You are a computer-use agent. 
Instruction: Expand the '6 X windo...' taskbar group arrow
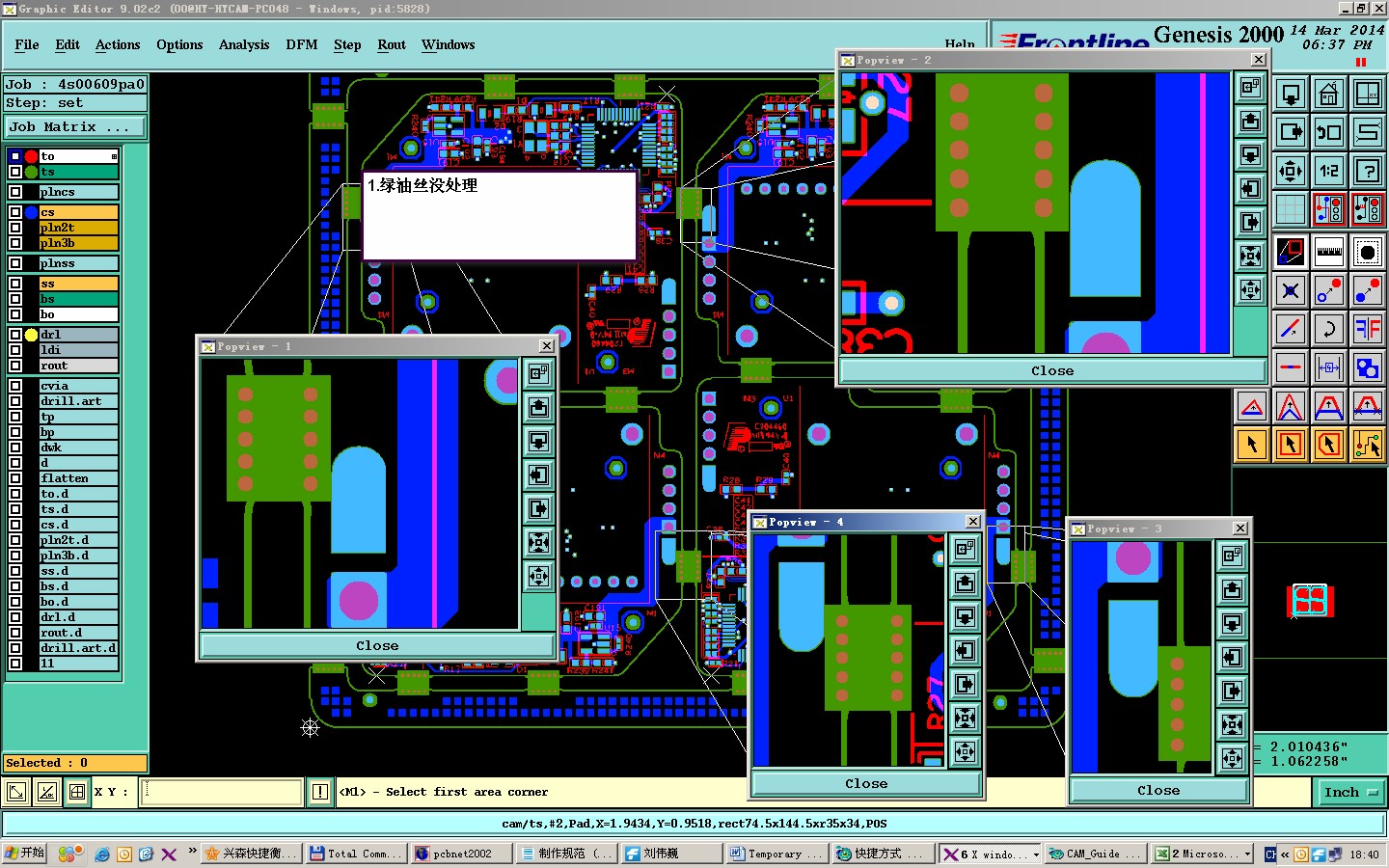coord(1036,854)
